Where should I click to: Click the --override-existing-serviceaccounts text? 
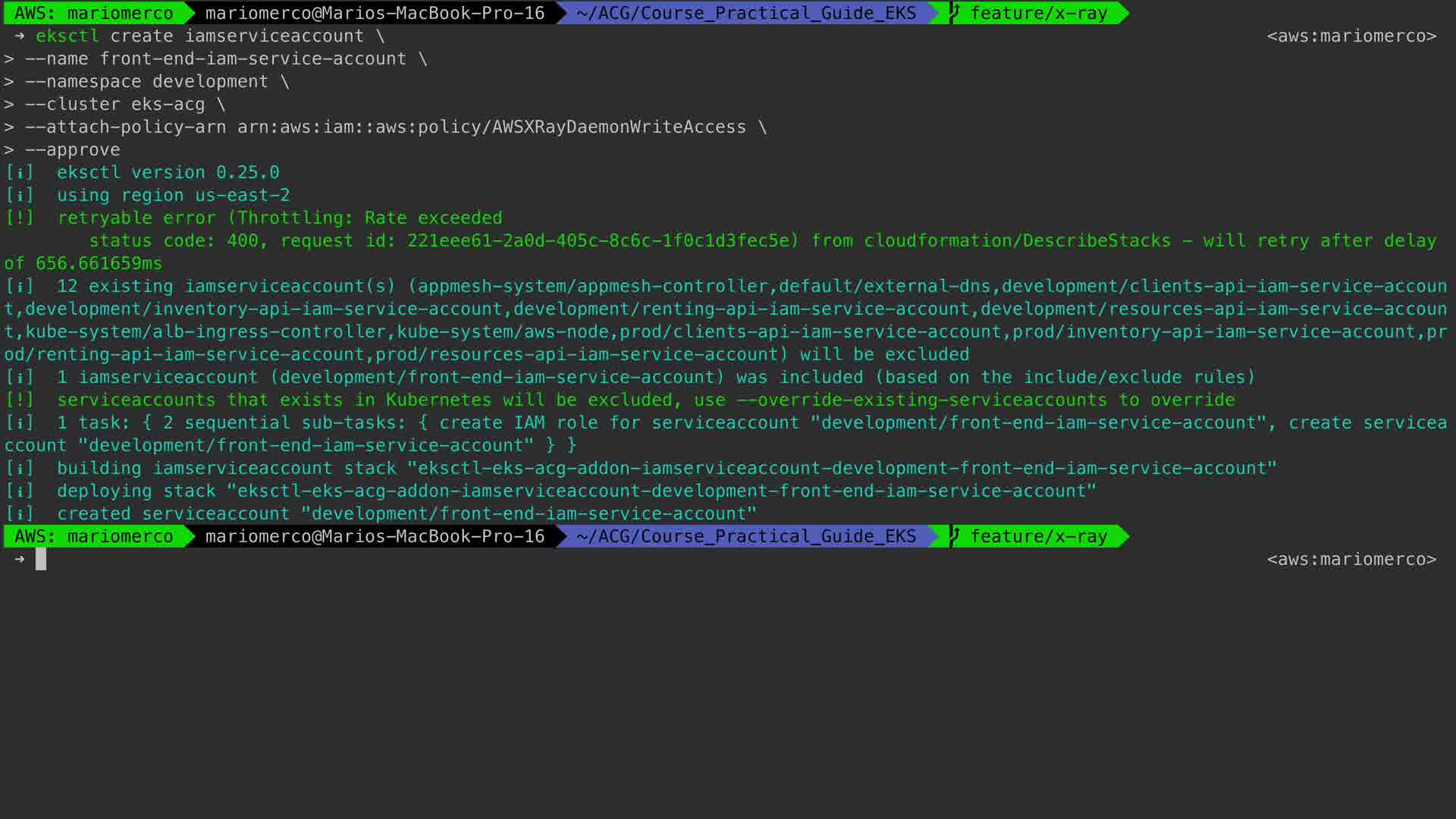(921, 400)
